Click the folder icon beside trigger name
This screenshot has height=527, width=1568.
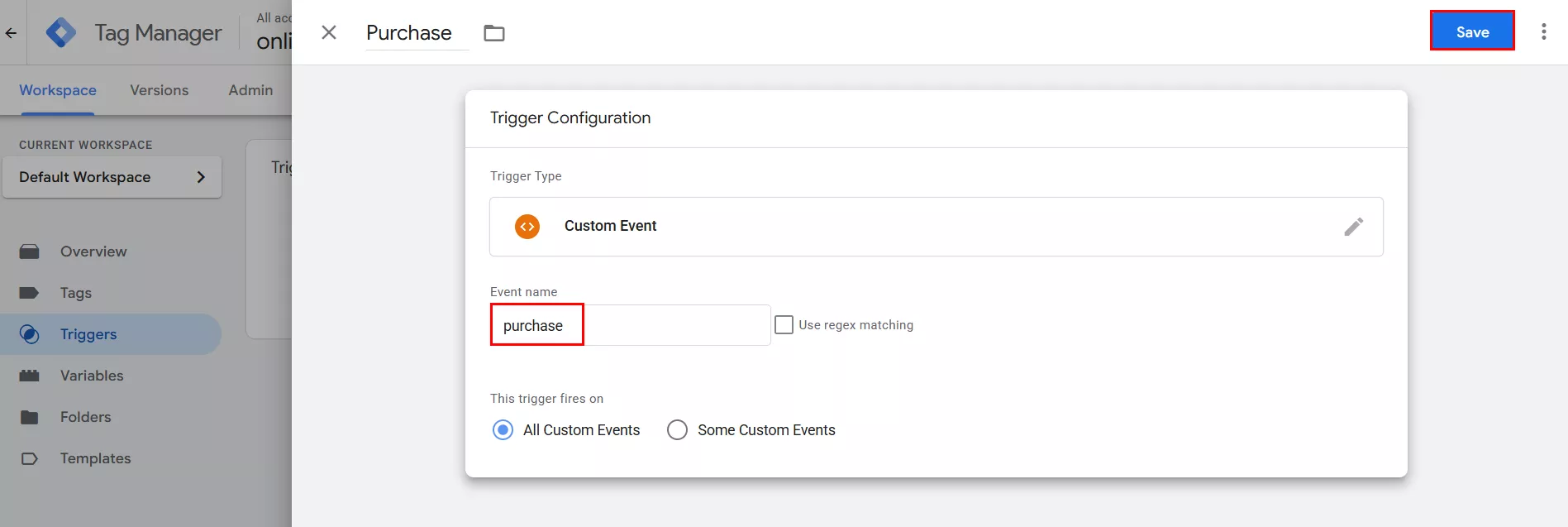pyautogui.click(x=494, y=33)
